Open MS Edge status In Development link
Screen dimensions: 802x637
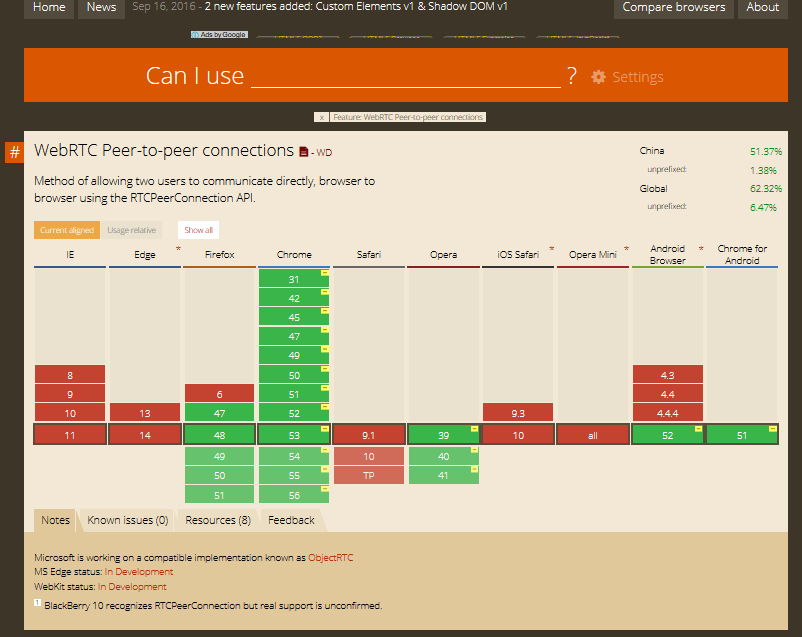click(139, 572)
